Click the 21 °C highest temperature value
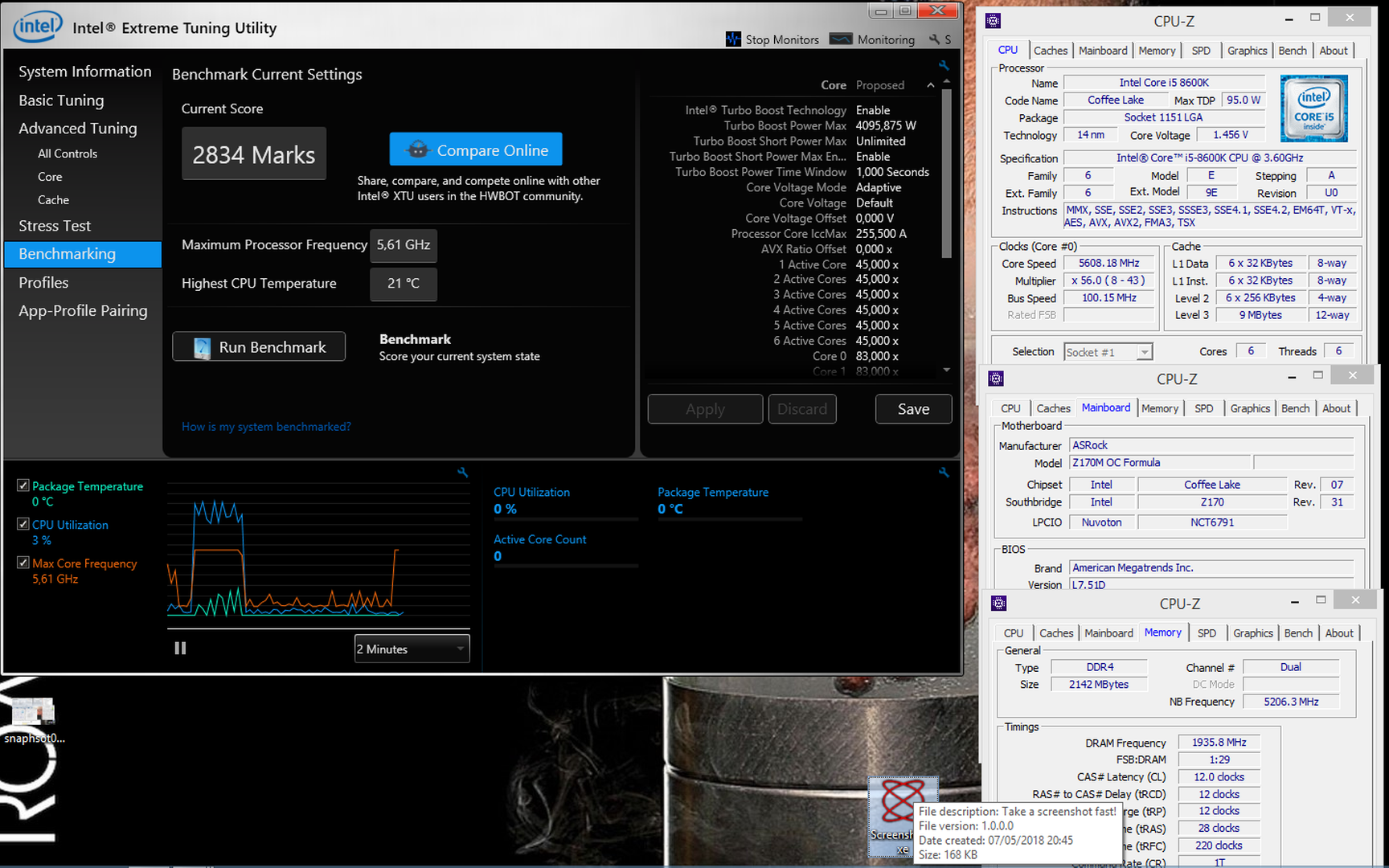1389x868 pixels. click(404, 284)
